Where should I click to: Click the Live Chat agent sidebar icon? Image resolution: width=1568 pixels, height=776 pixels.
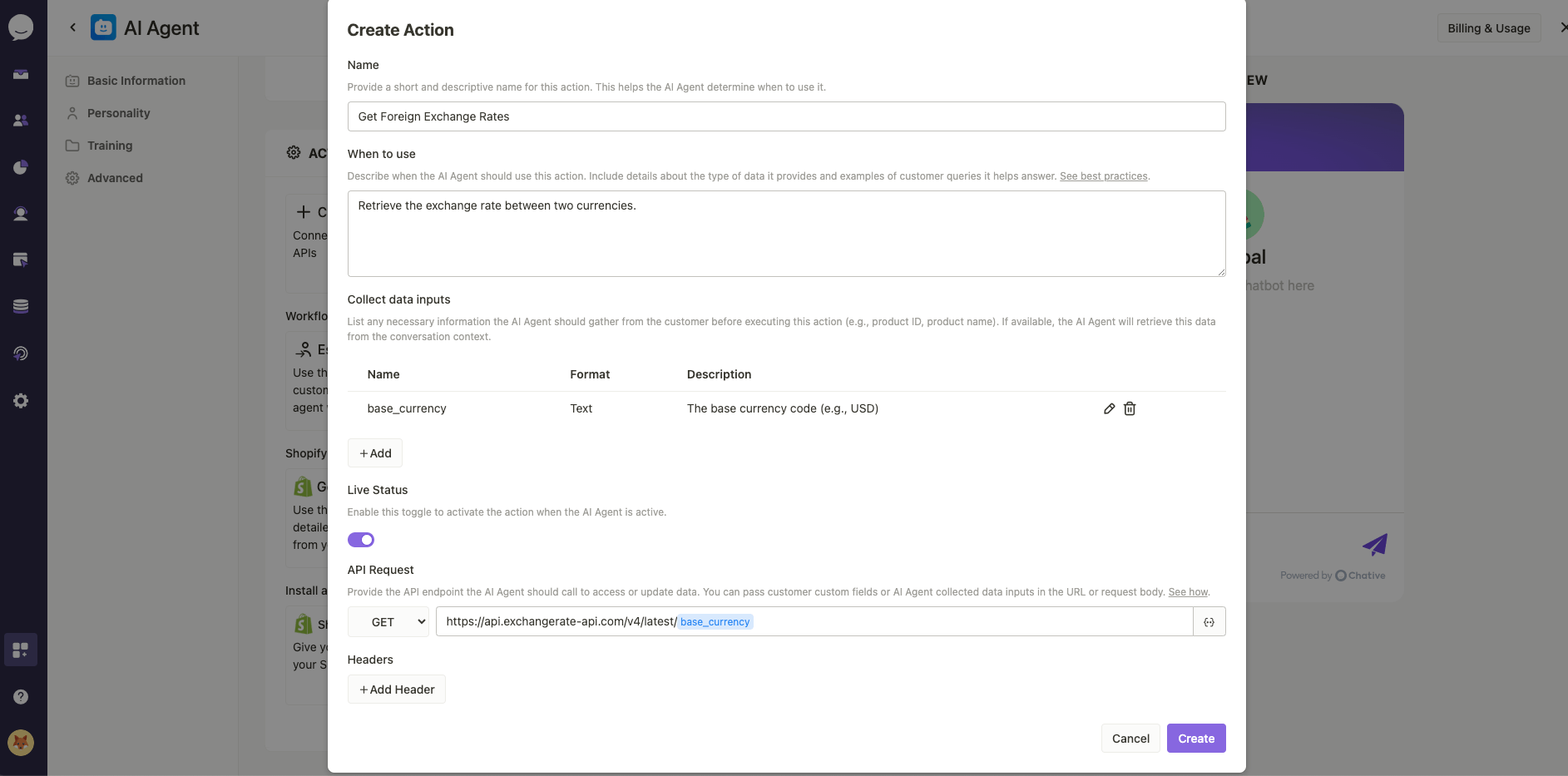(x=21, y=214)
